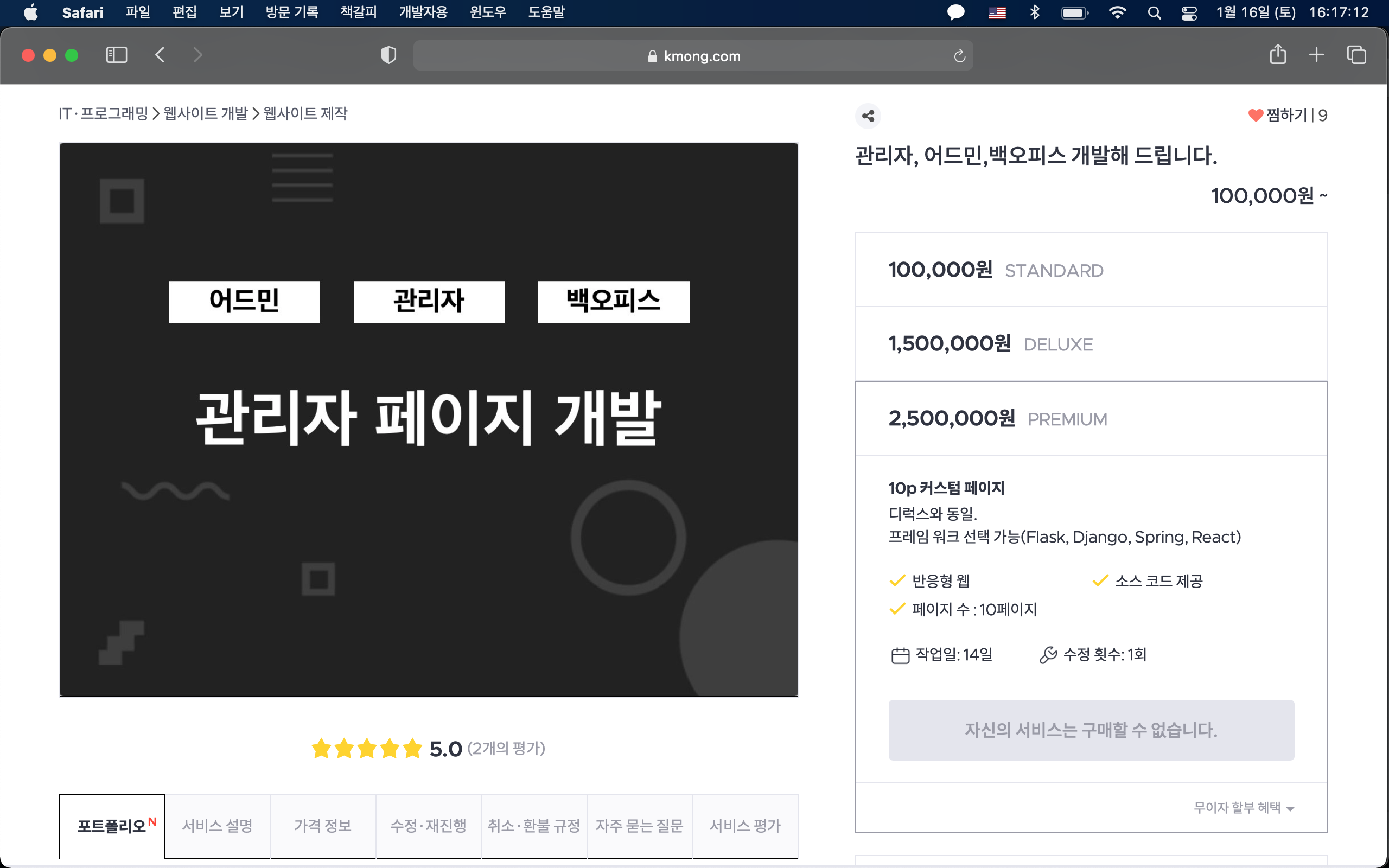Image resolution: width=1389 pixels, height=868 pixels.
Task: Open the 도움말 menu
Action: click(546, 12)
